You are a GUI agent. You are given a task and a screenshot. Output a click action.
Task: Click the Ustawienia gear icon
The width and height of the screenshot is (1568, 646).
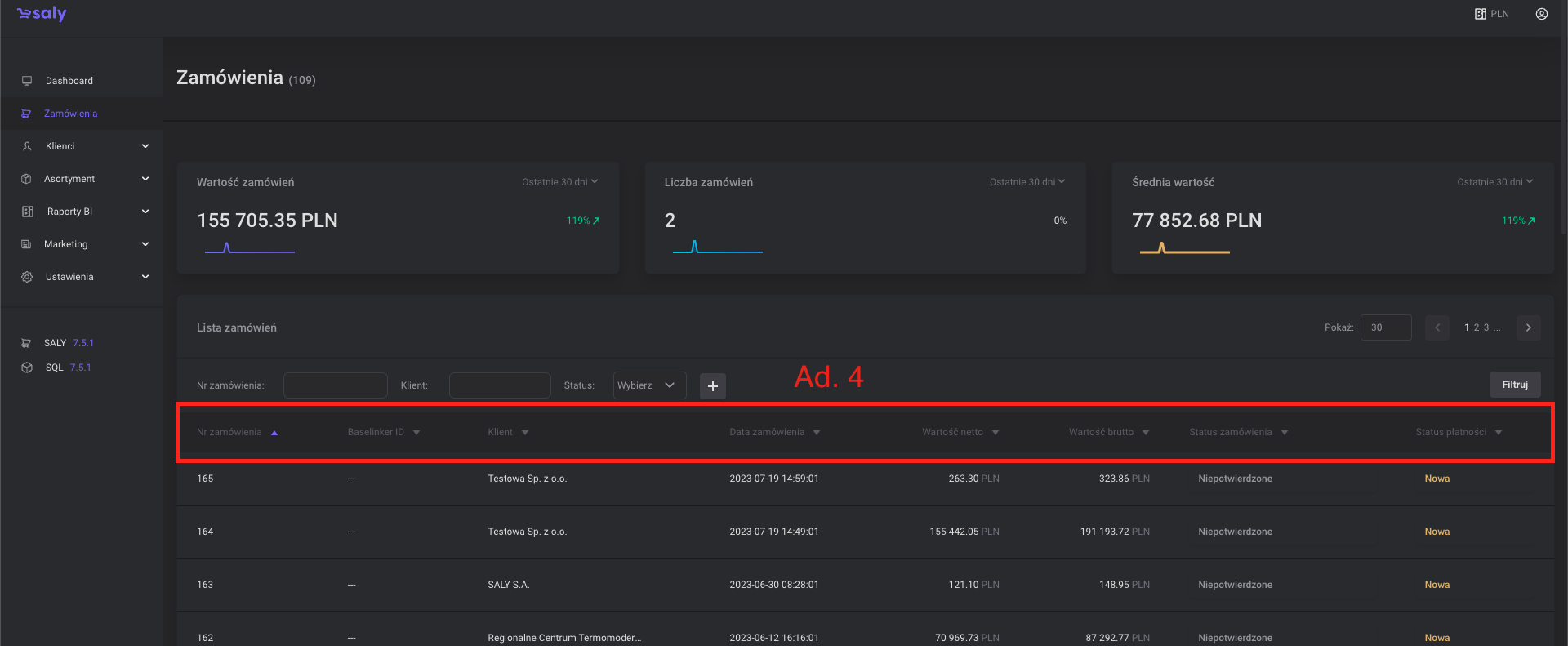pyautogui.click(x=27, y=277)
